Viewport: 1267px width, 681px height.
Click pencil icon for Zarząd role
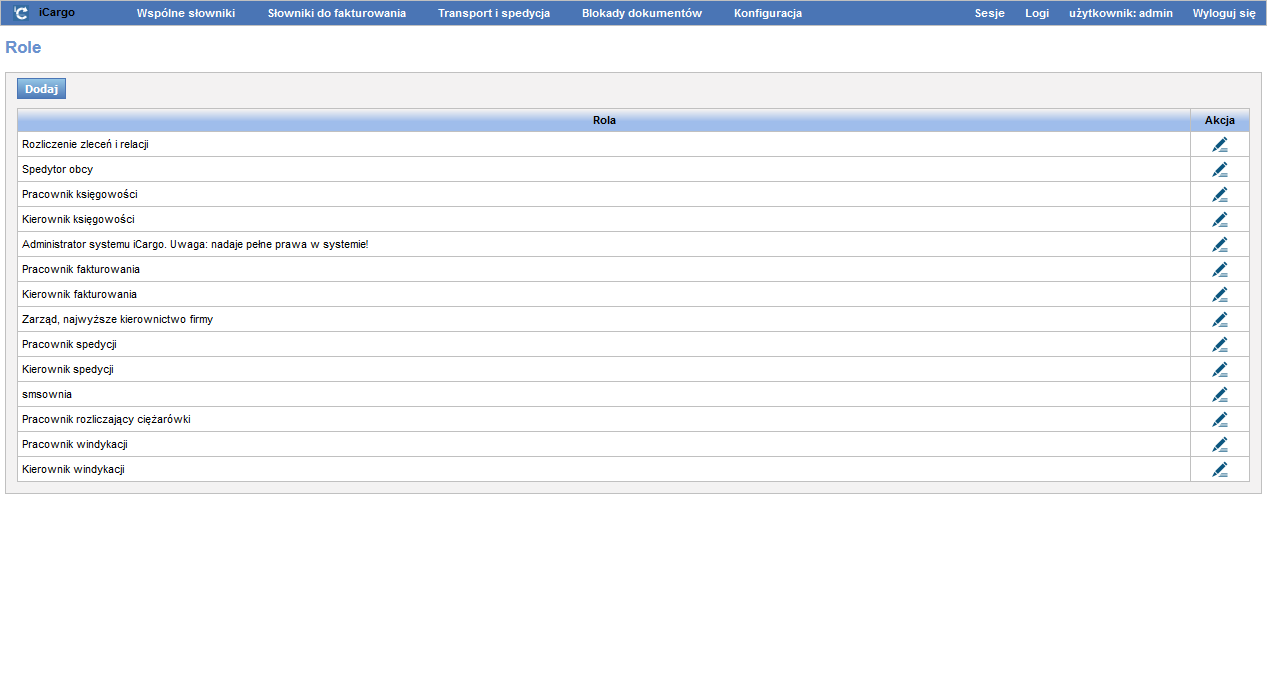(x=1219, y=320)
